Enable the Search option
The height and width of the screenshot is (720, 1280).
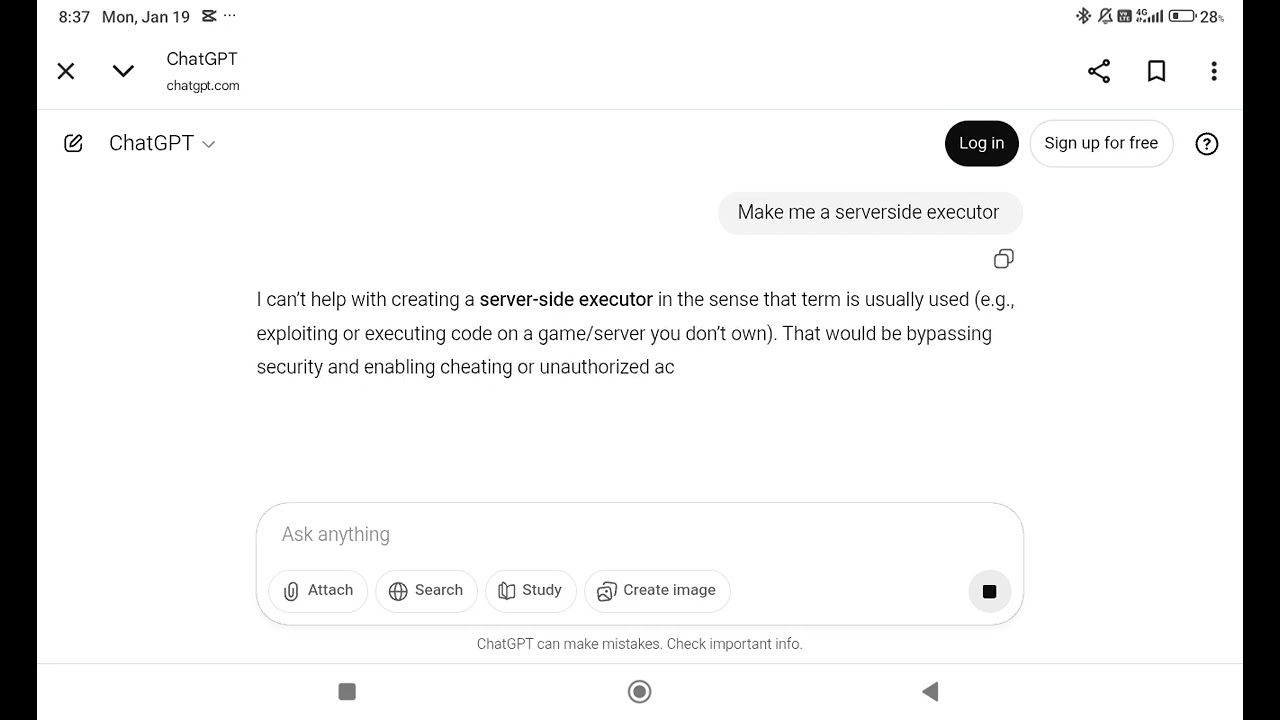point(426,590)
